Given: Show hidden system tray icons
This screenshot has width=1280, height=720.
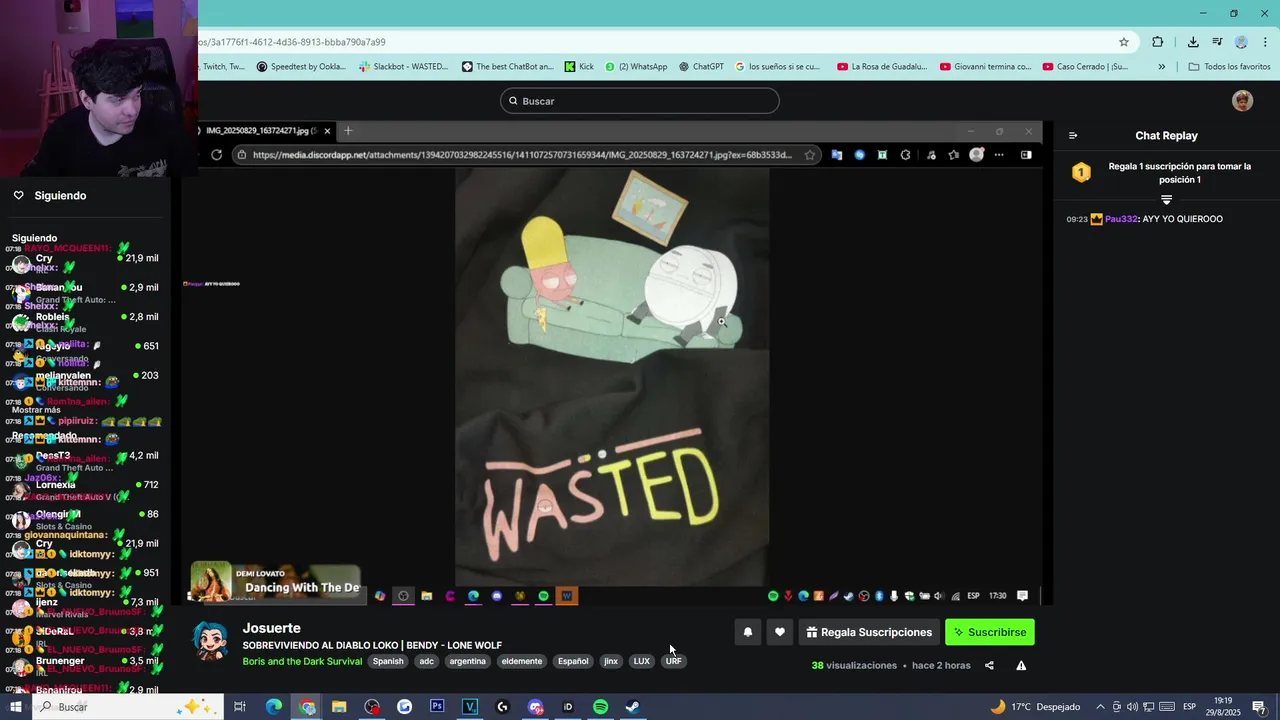Looking at the screenshot, I should [x=1100, y=707].
